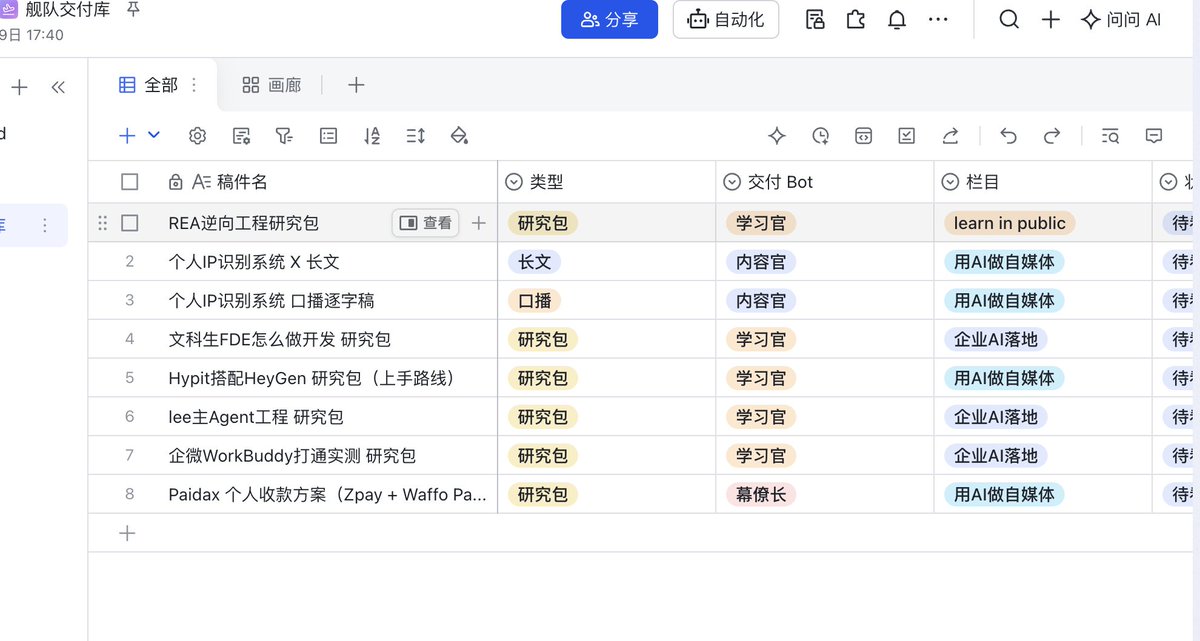Open the find-in-table search icon
Screen dimensions: 1200x641
click(x=1110, y=136)
